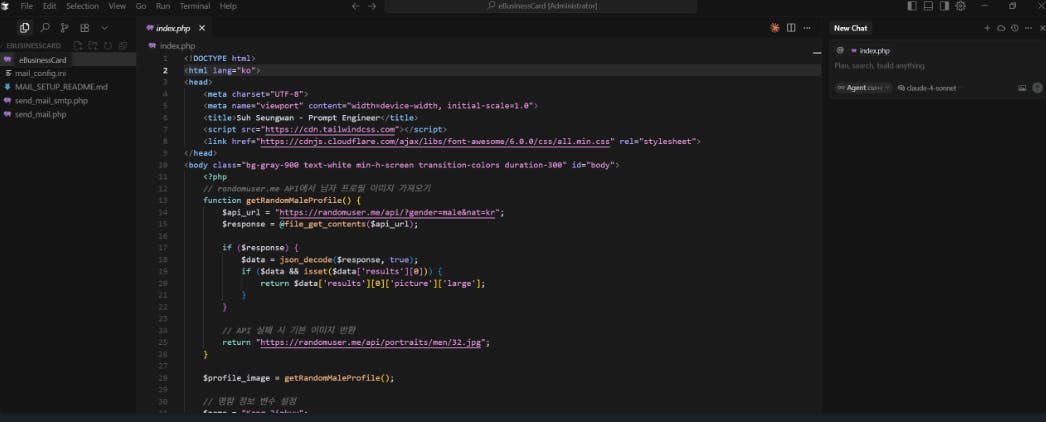Open the Edit menu
The width and height of the screenshot is (1046, 422).
coord(49,6)
